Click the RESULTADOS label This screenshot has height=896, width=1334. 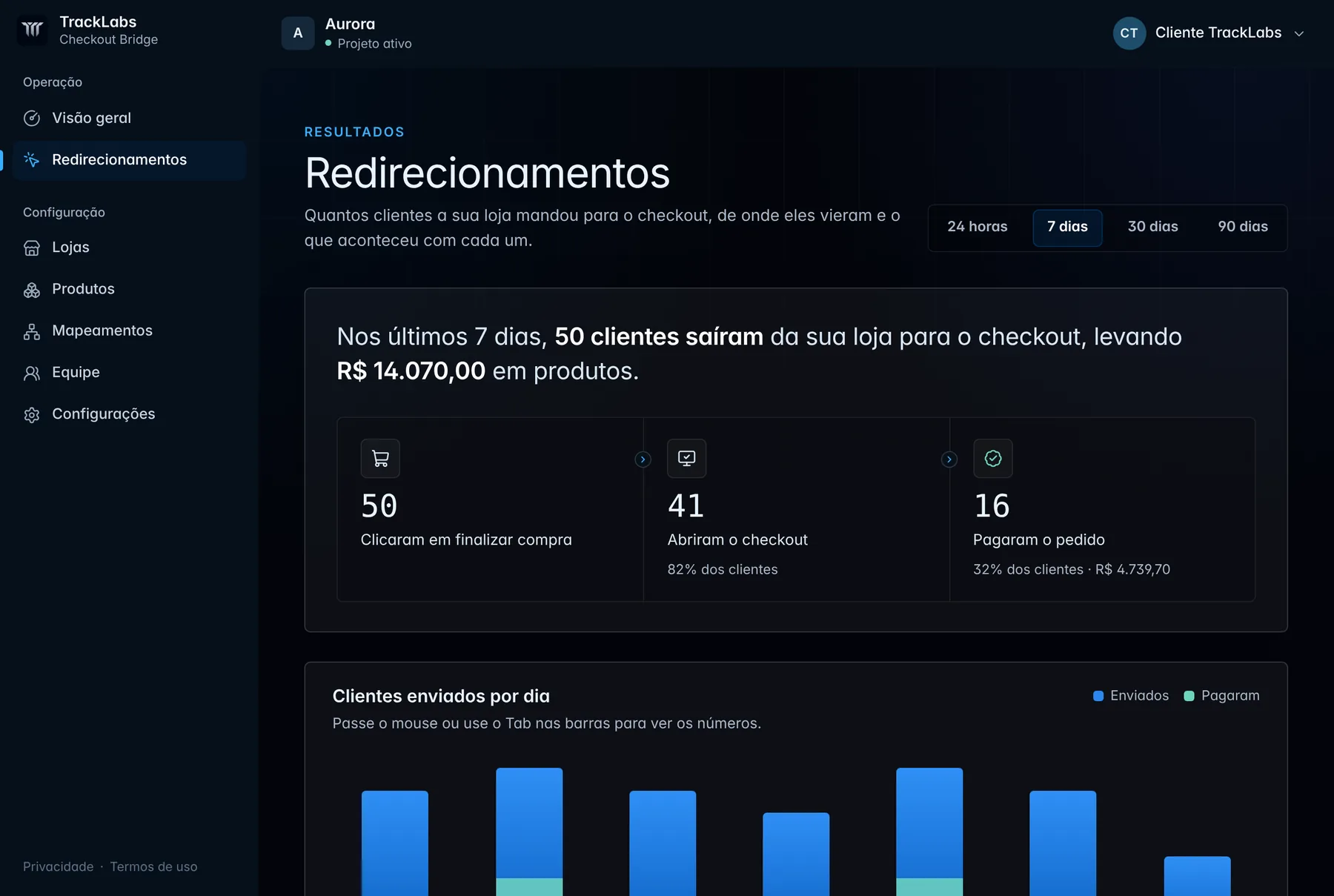coord(354,132)
